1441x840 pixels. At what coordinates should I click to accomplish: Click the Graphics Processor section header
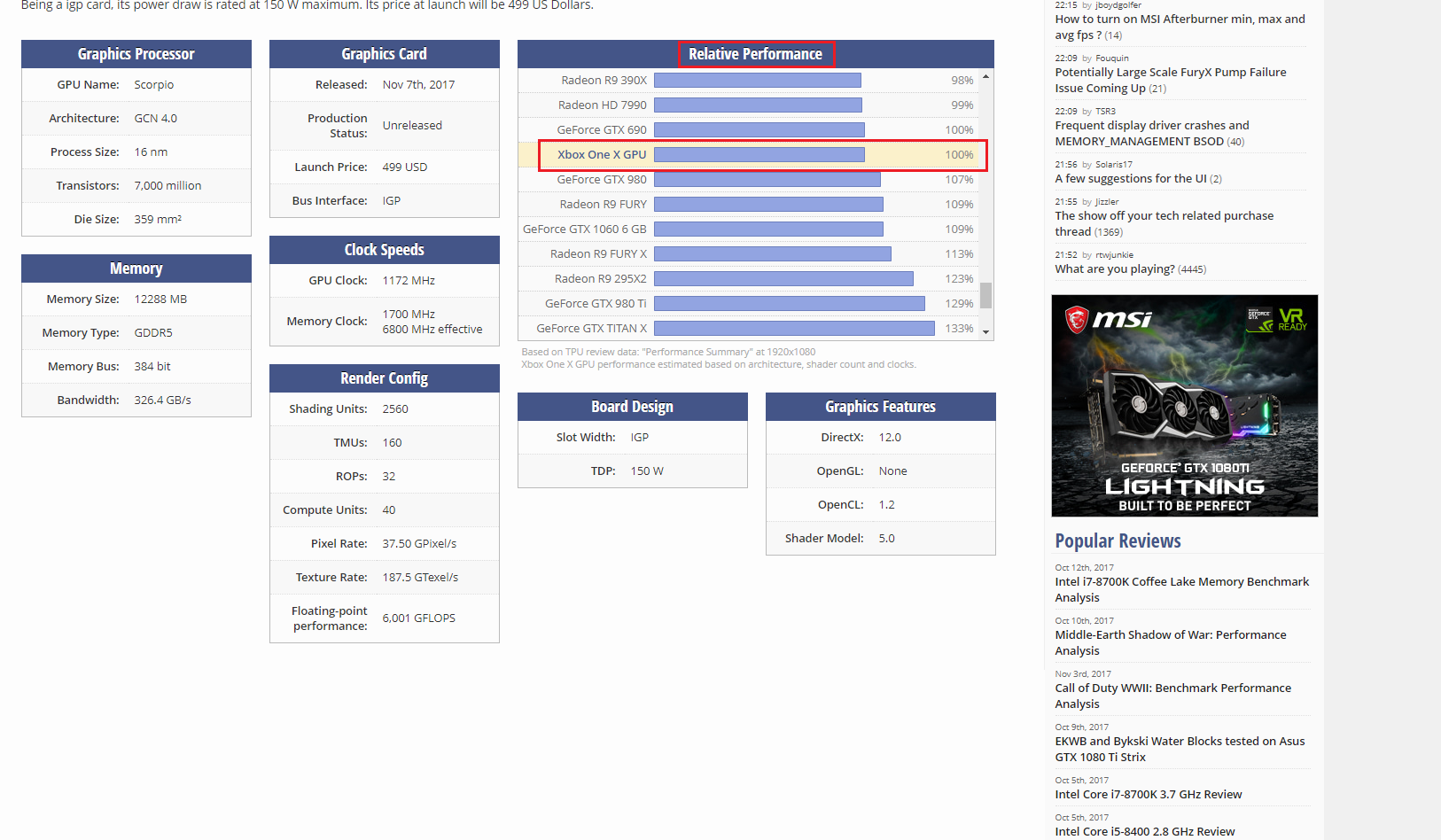tap(136, 54)
